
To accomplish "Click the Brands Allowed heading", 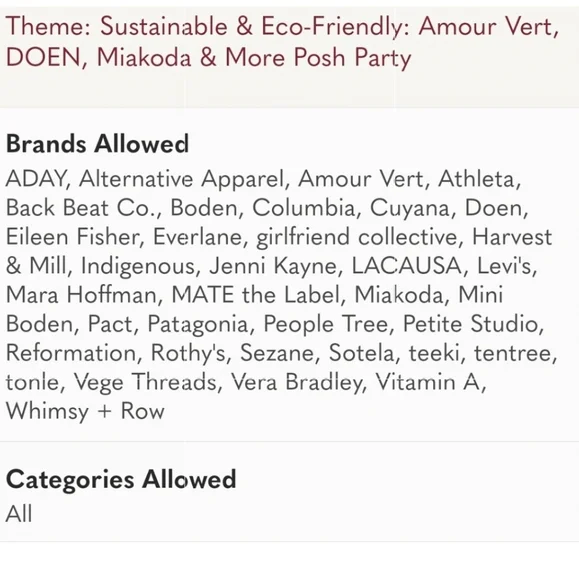I will tap(97, 144).
